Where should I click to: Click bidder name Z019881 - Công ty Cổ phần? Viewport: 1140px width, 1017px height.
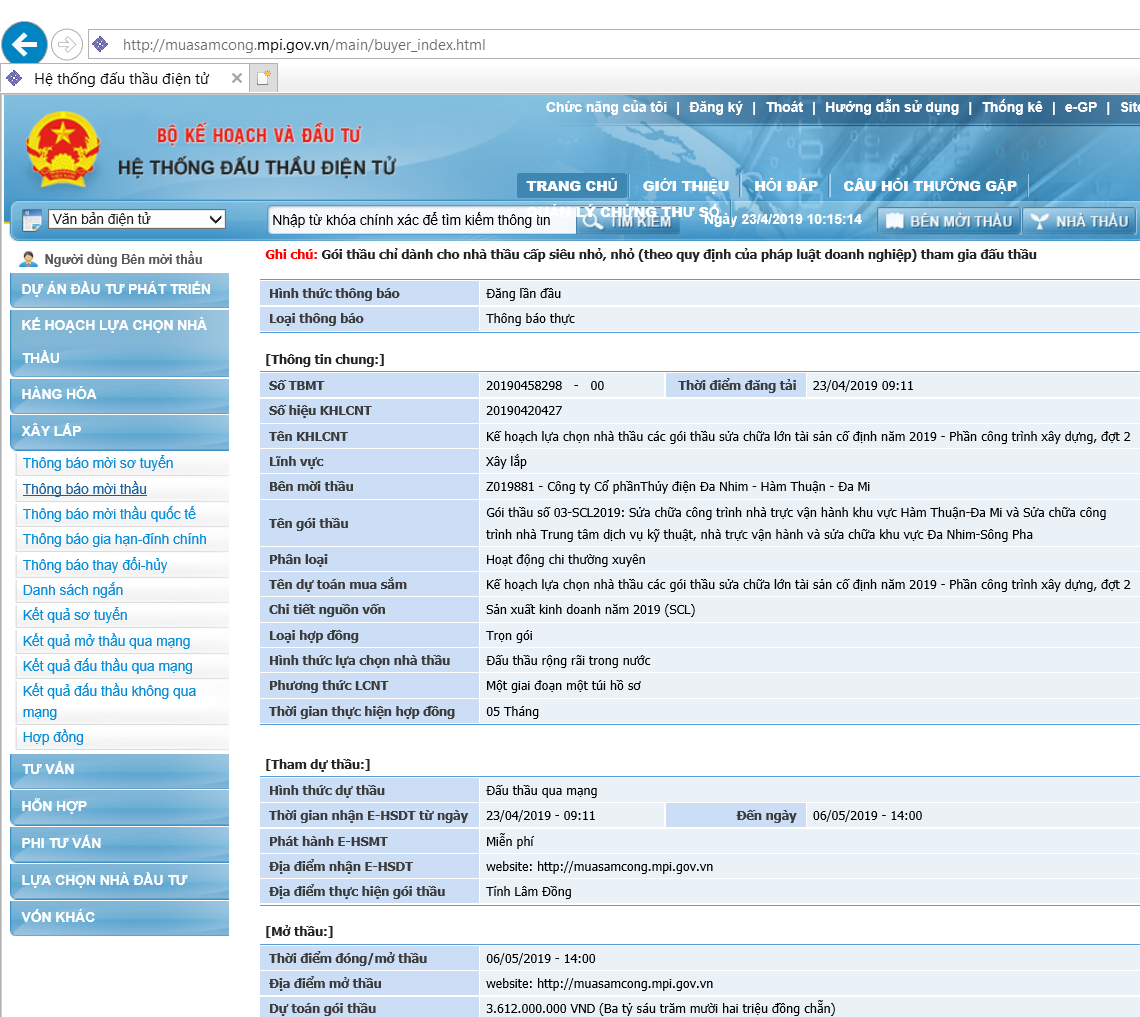click(678, 487)
